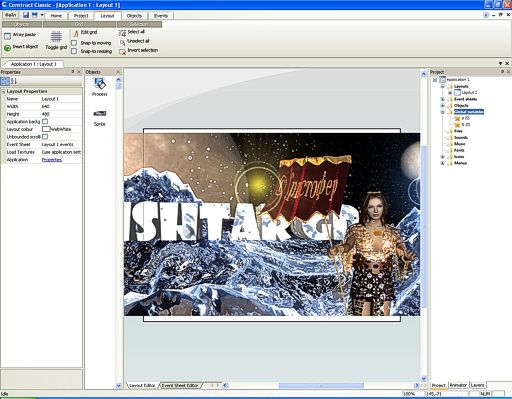Sort Properties alphabetically

pos(14,81)
